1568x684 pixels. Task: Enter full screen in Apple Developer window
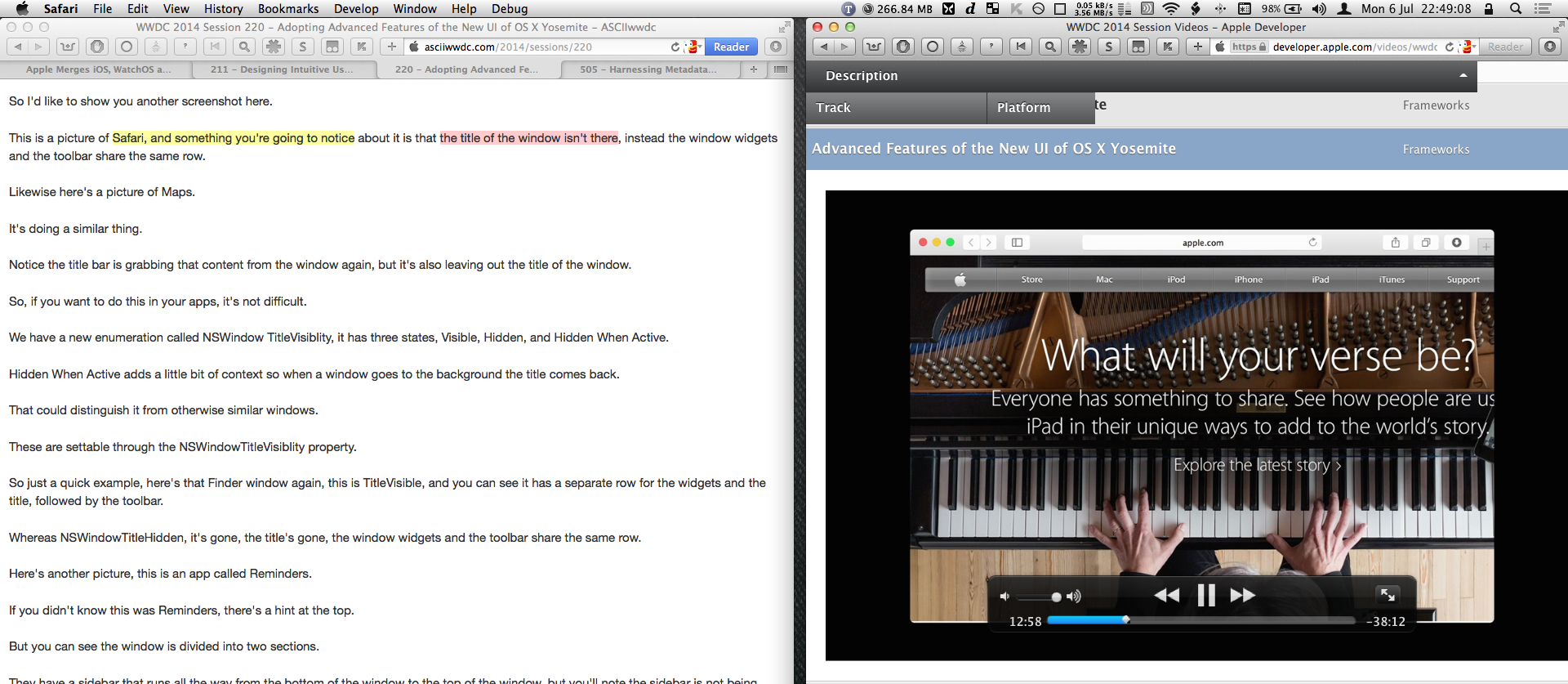(1558, 27)
